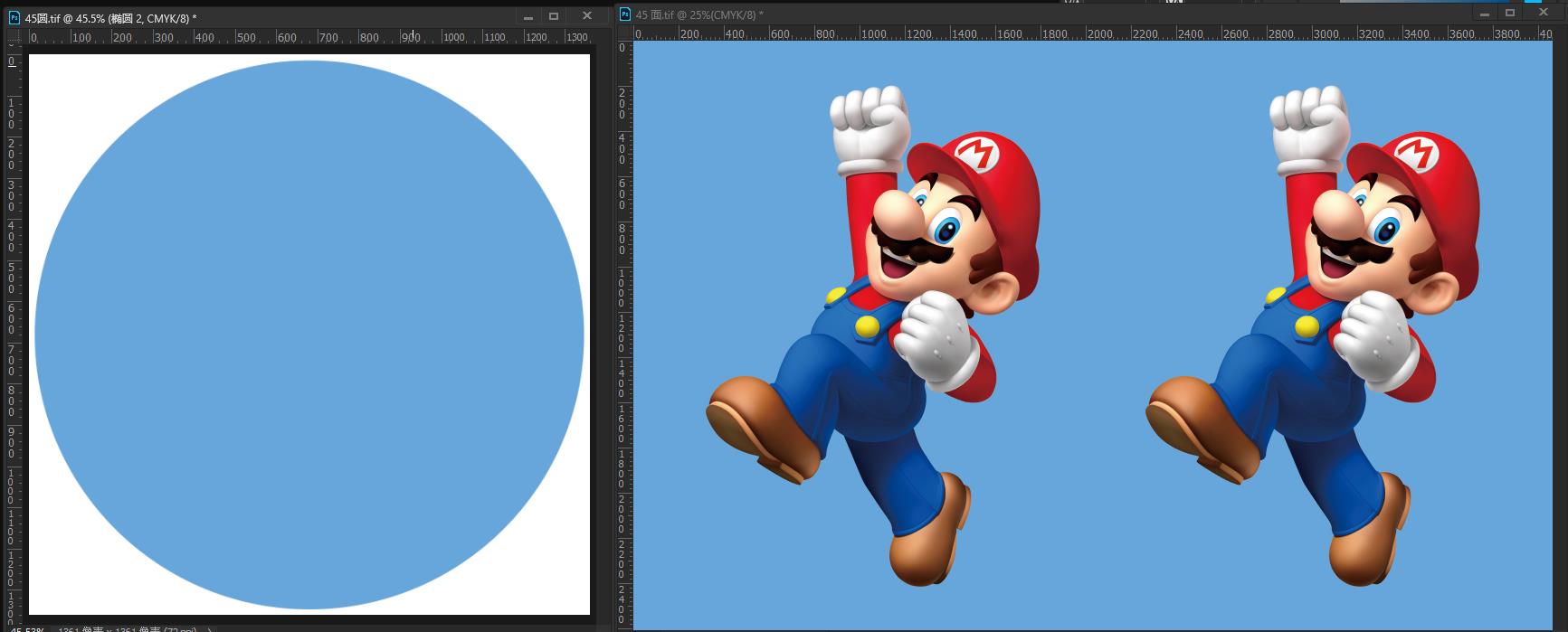This screenshot has width=1568, height=632.
Task: Close the 45圆.tif document window
Action: (x=586, y=16)
